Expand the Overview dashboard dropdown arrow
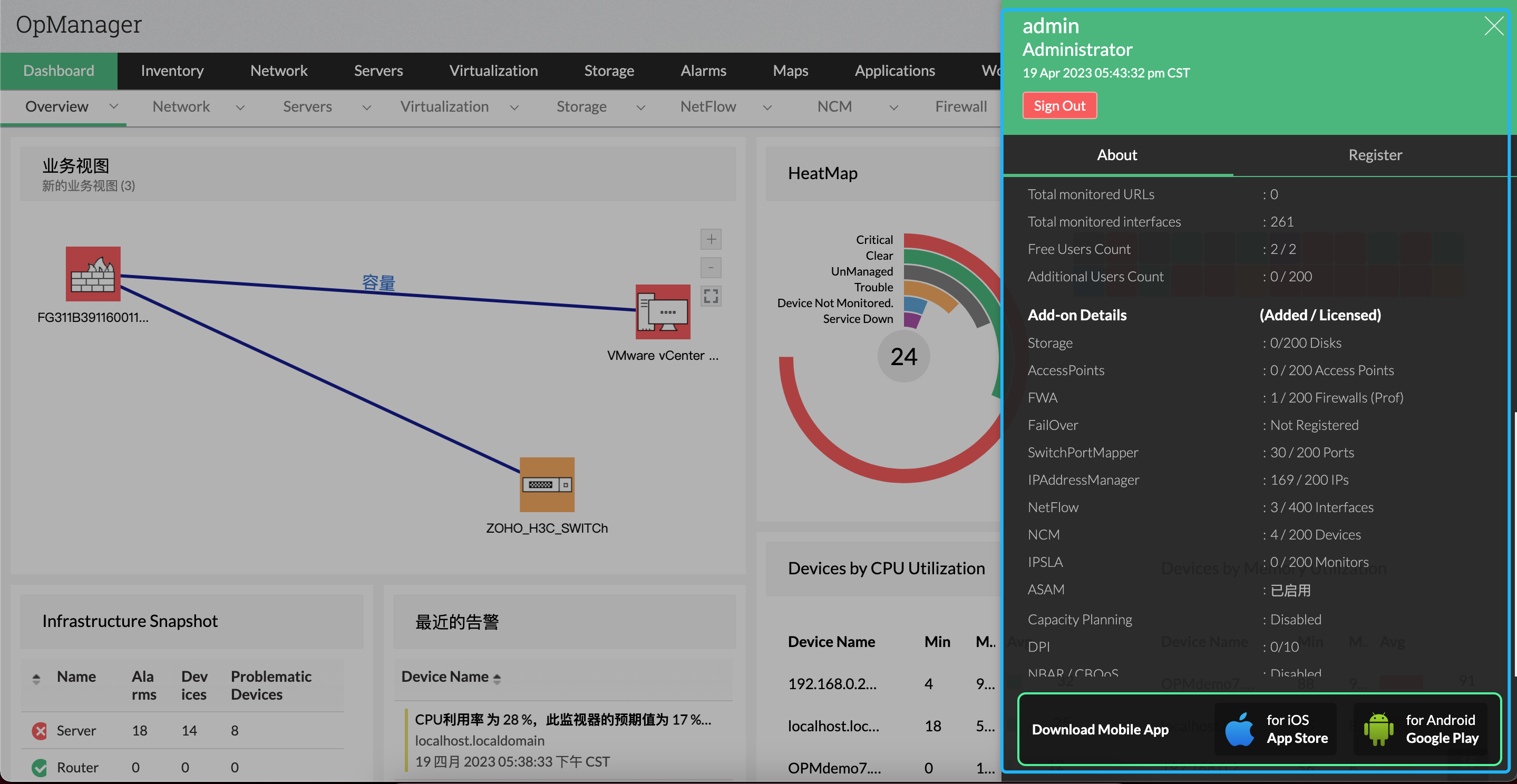The image size is (1517, 784). pyautogui.click(x=114, y=106)
